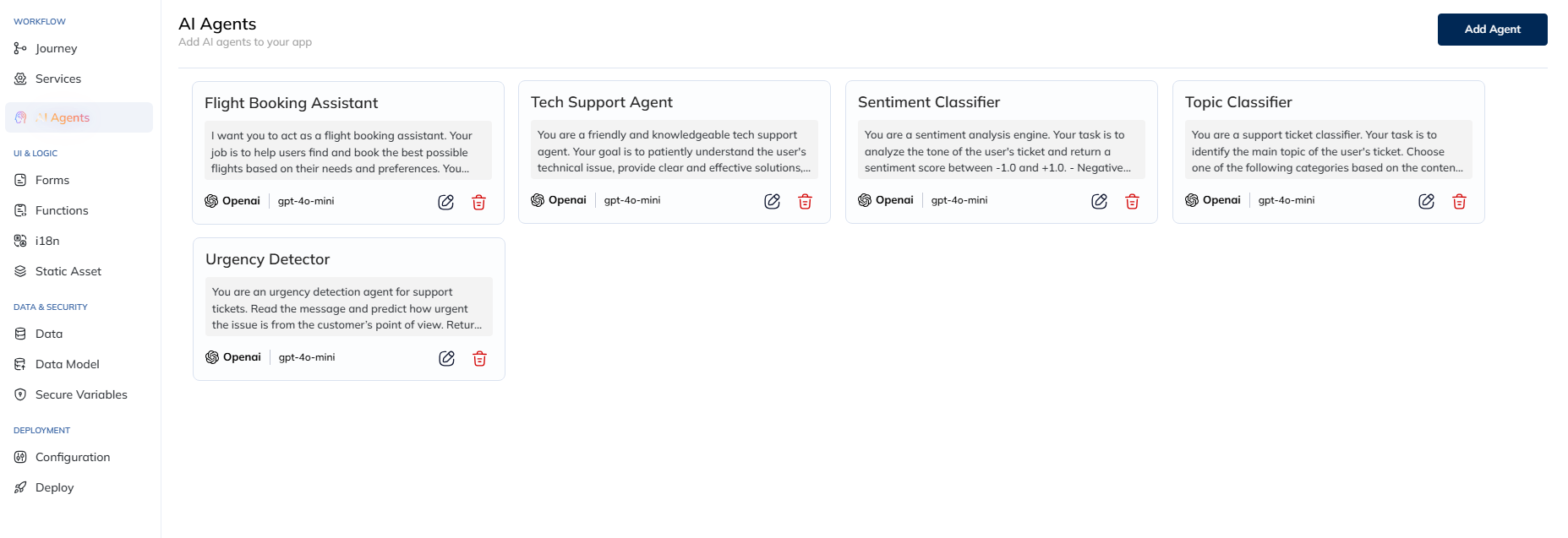
Task: Click the Add Agent button
Action: pos(1492,29)
